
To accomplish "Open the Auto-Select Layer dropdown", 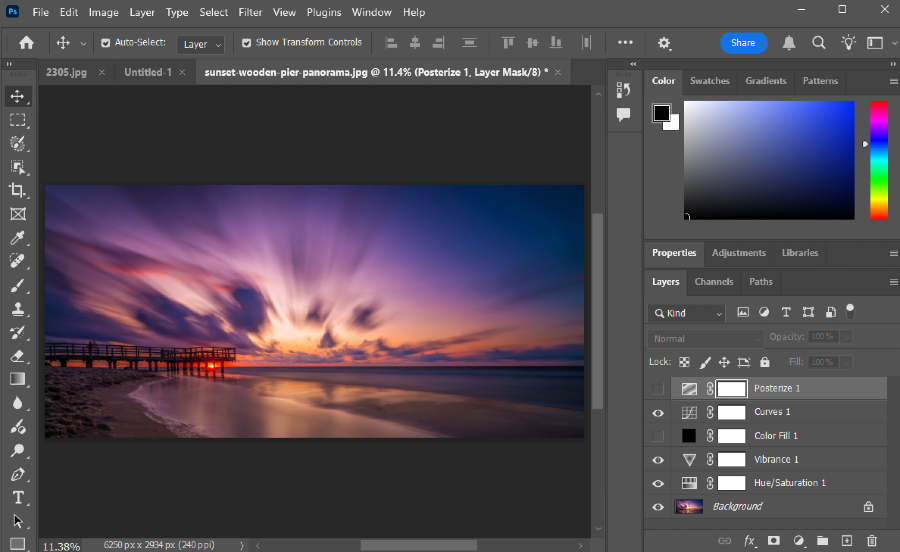I will point(201,44).
